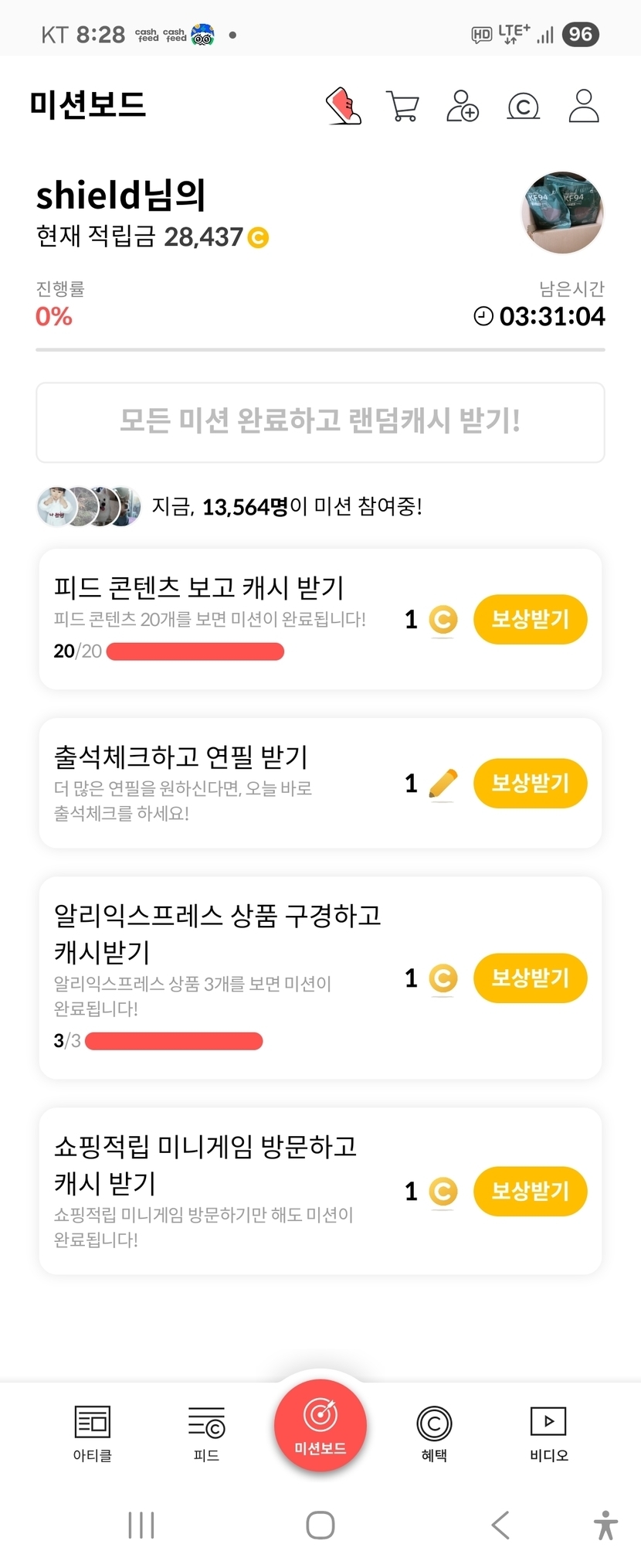
Task: Select the 미션보드 center tab
Action: pos(320,1426)
